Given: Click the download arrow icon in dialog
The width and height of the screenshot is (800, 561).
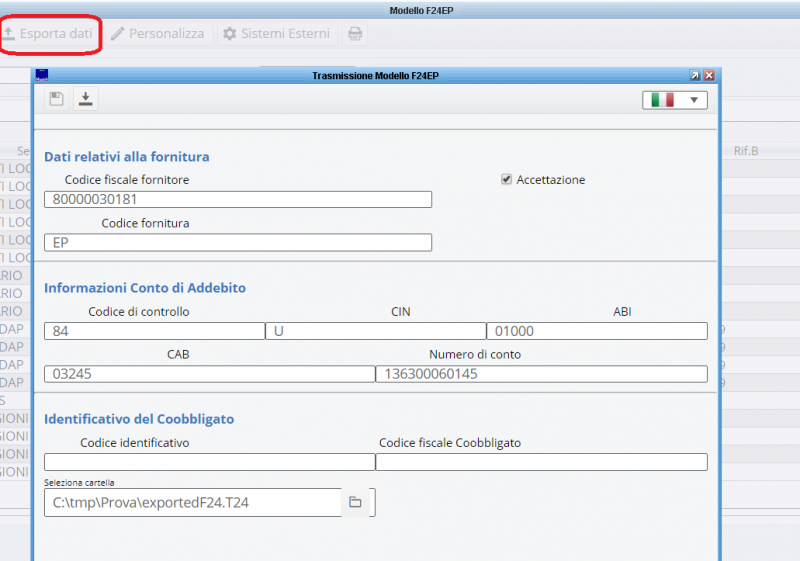Looking at the screenshot, I should click(x=86, y=98).
